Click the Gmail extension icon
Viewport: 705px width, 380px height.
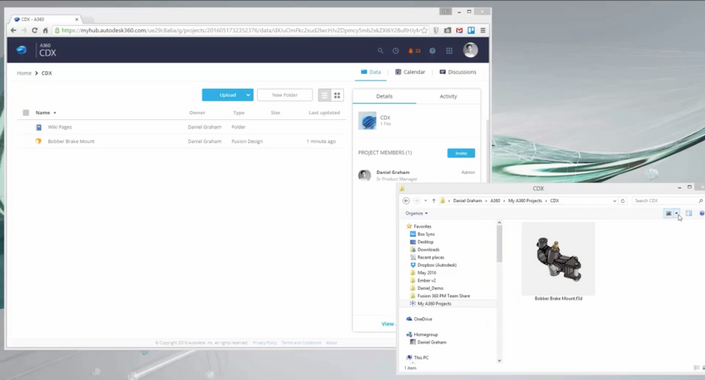pos(459,30)
